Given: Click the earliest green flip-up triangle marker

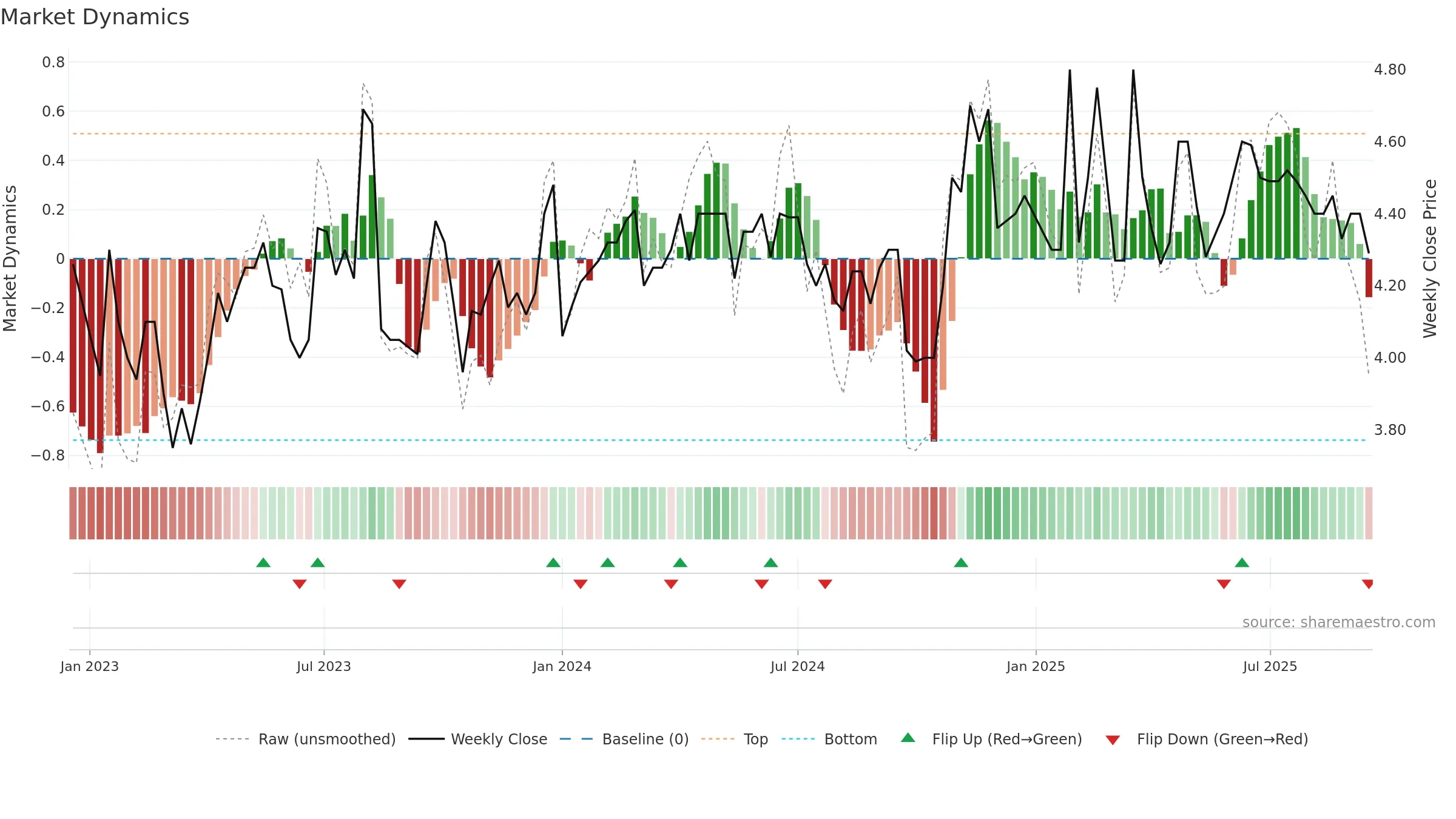Looking at the screenshot, I should [263, 563].
